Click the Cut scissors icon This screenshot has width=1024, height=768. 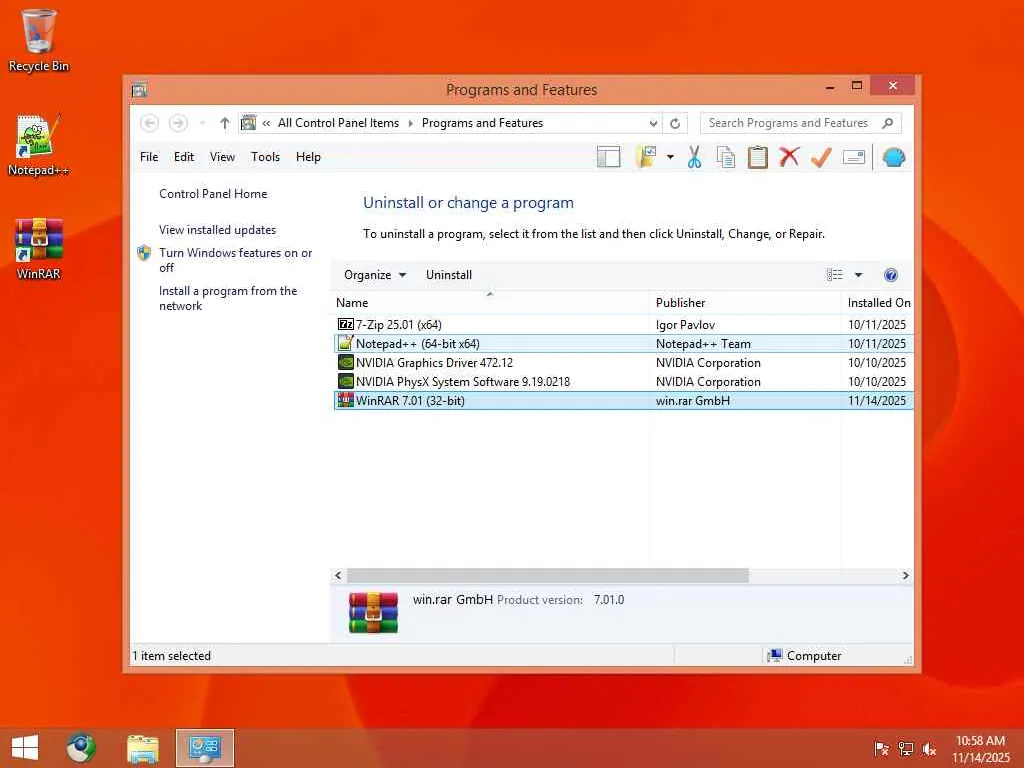click(694, 157)
